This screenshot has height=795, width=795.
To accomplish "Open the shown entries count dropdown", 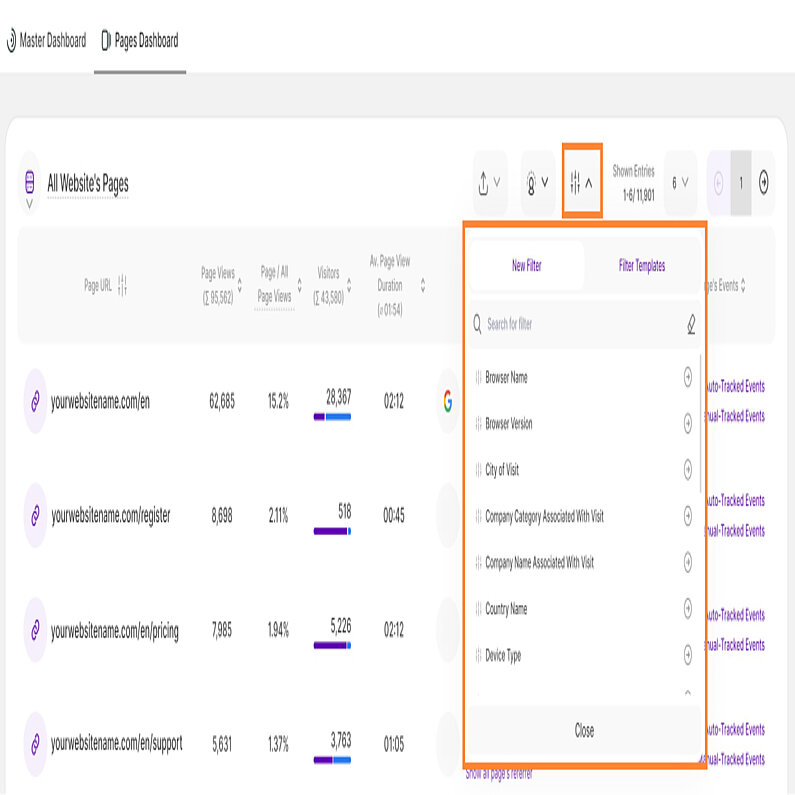I will tap(680, 183).
